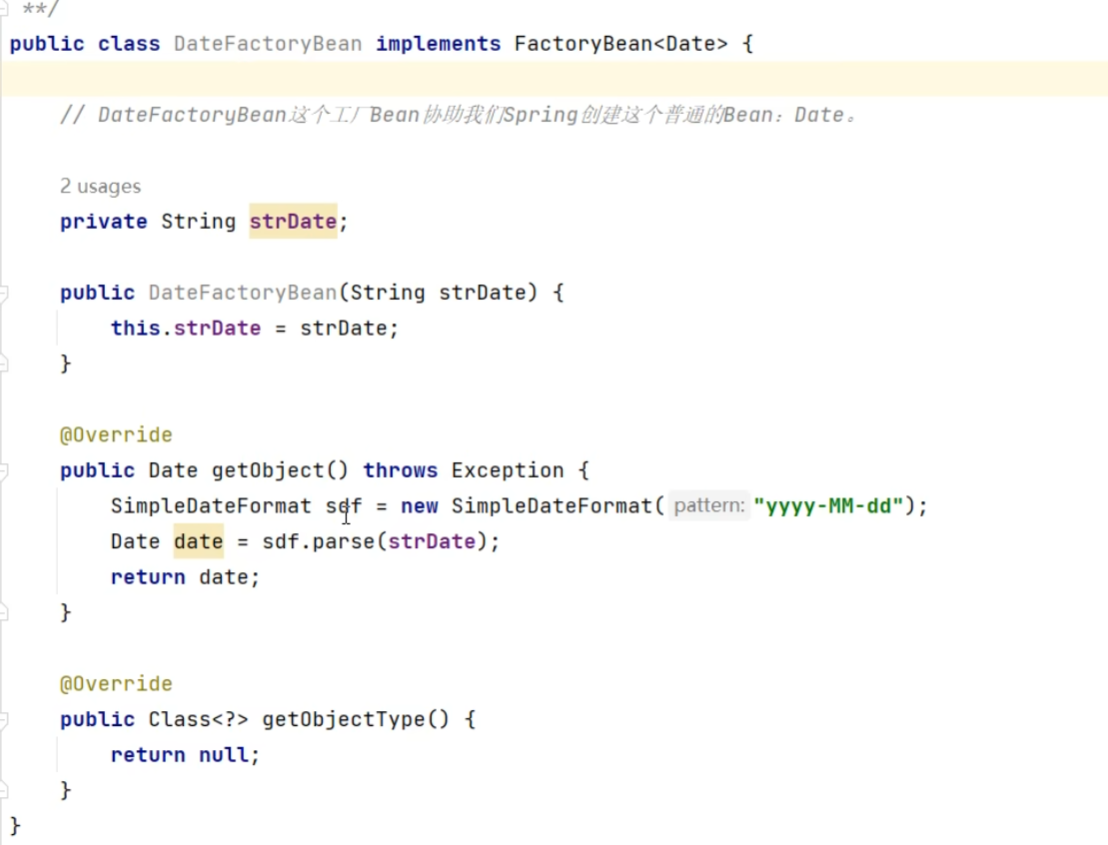Collapse the DateFactoryBean constructor fold marker
This screenshot has width=1108, height=845.
pos(4,293)
